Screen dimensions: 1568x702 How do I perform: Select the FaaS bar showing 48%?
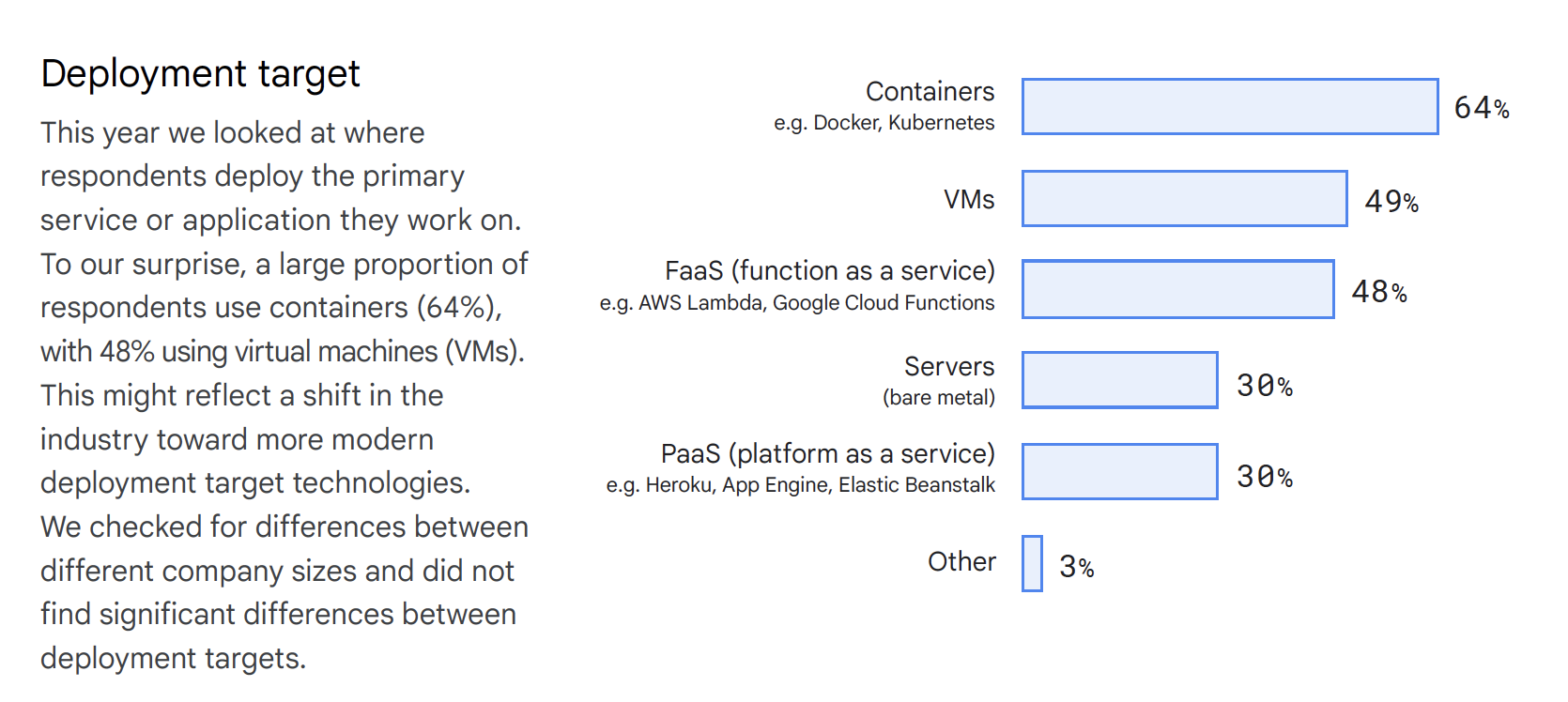(x=1178, y=289)
